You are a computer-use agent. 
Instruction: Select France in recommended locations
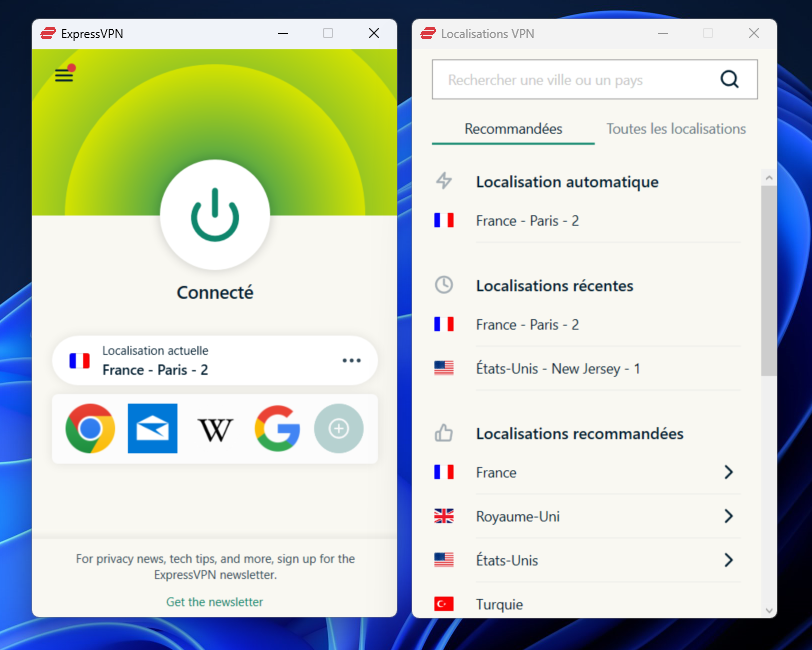point(587,472)
